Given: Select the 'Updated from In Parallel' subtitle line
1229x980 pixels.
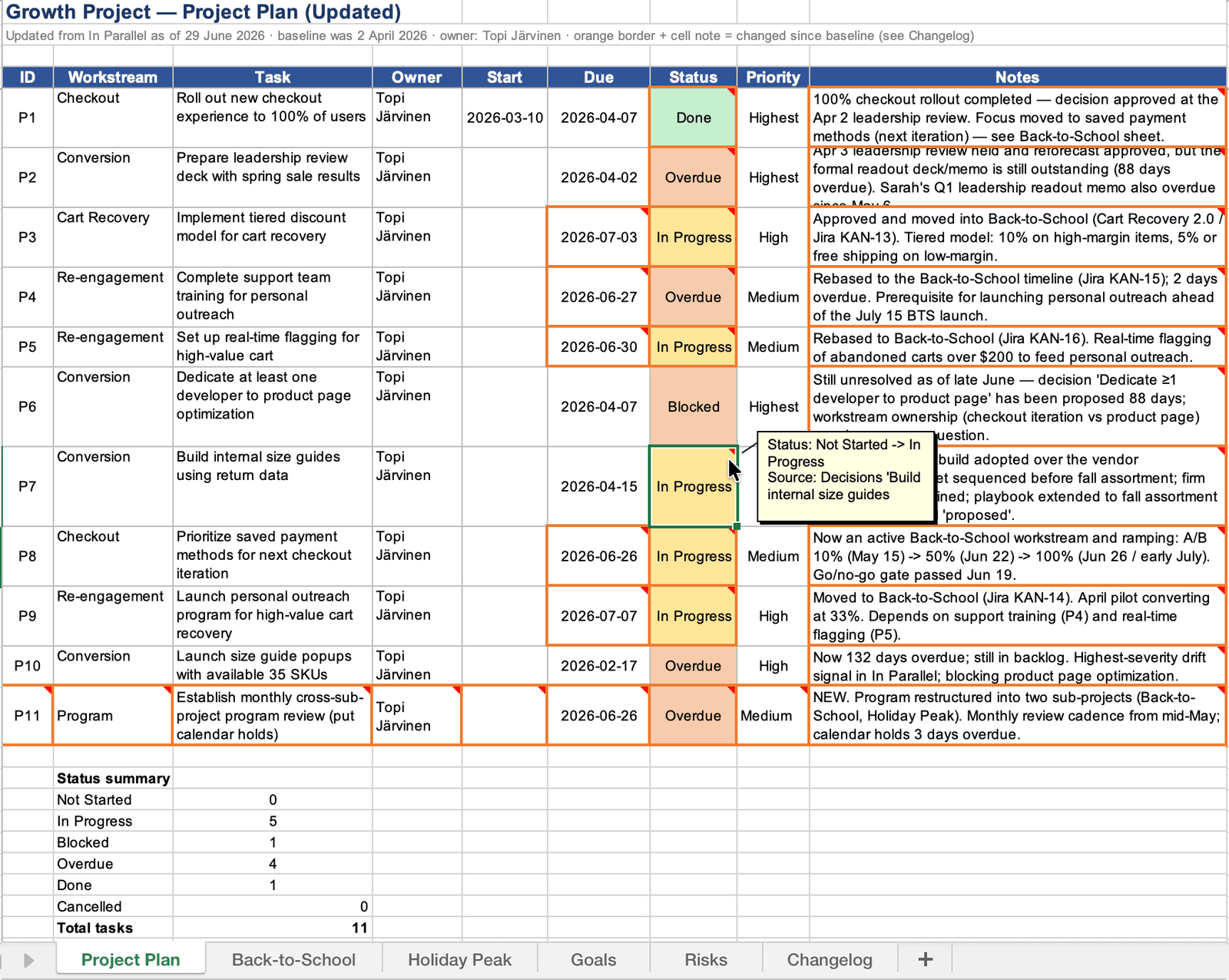Looking at the screenshot, I should pos(489,35).
